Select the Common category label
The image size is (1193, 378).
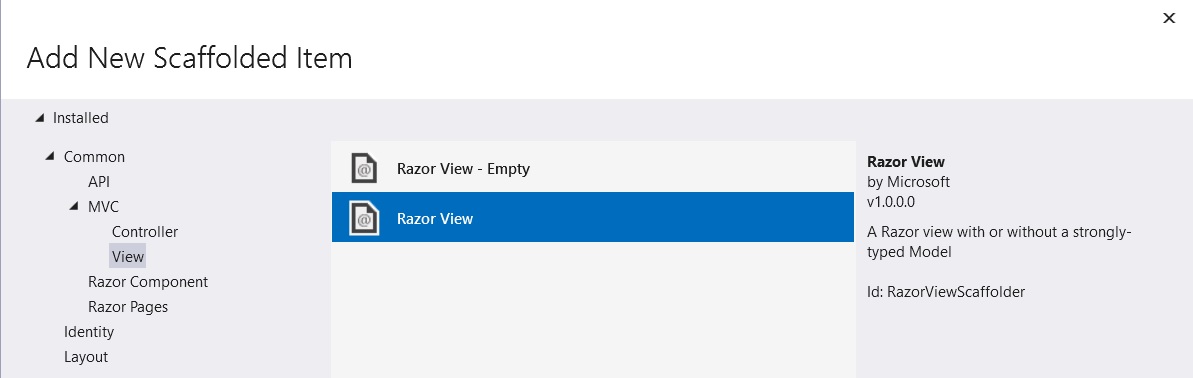coord(94,157)
